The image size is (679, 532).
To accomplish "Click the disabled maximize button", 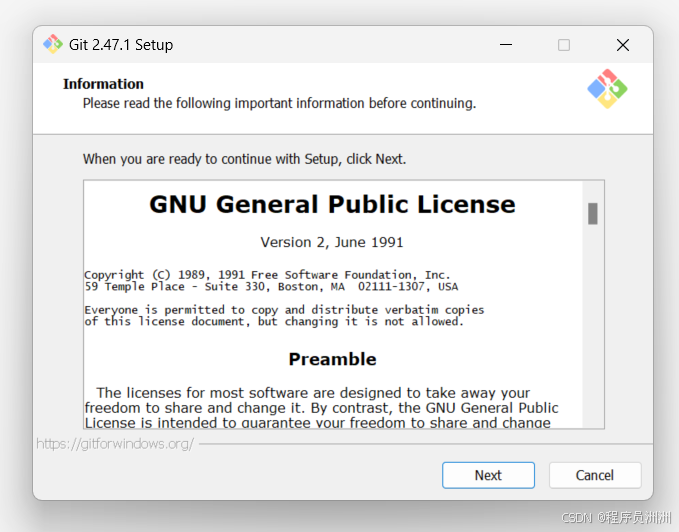I will pyautogui.click(x=563, y=45).
